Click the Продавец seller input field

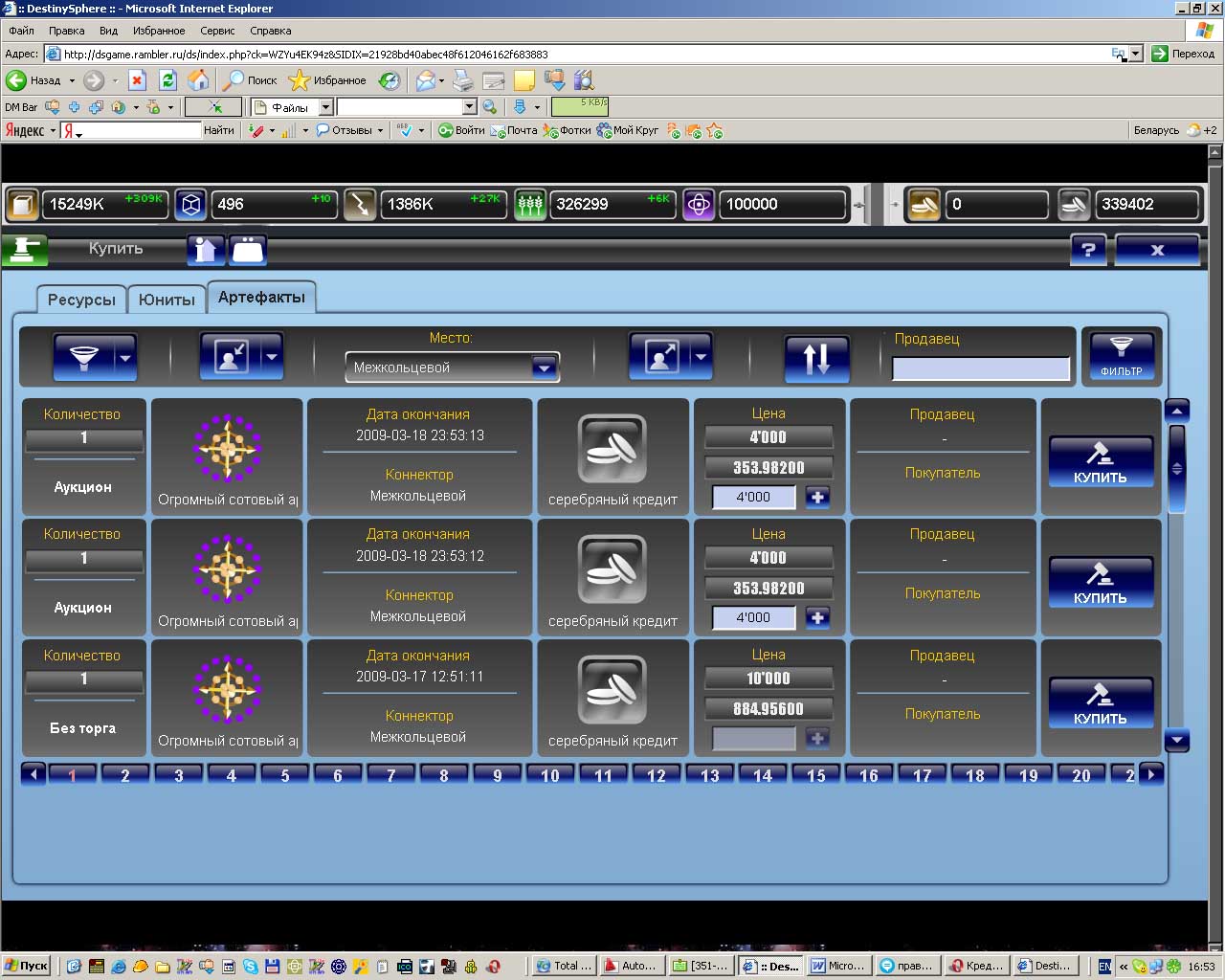(980, 368)
